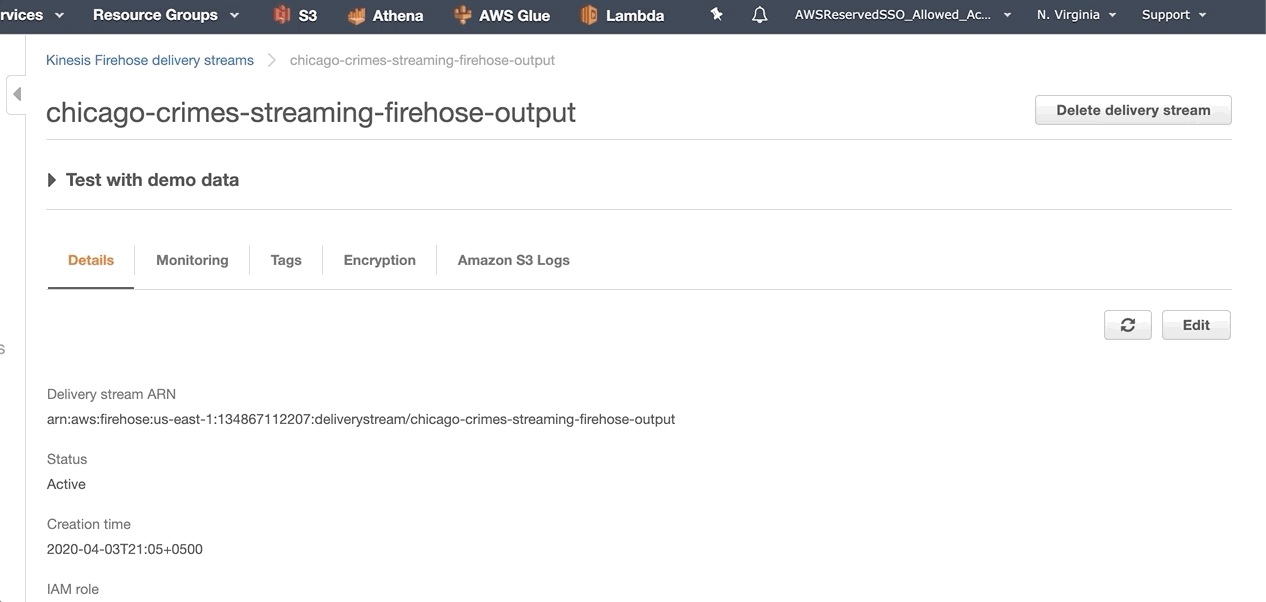Expand Test with demo data section
Image resolution: width=1266 pixels, height=602 pixels.
pyautogui.click(x=143, y=180)
